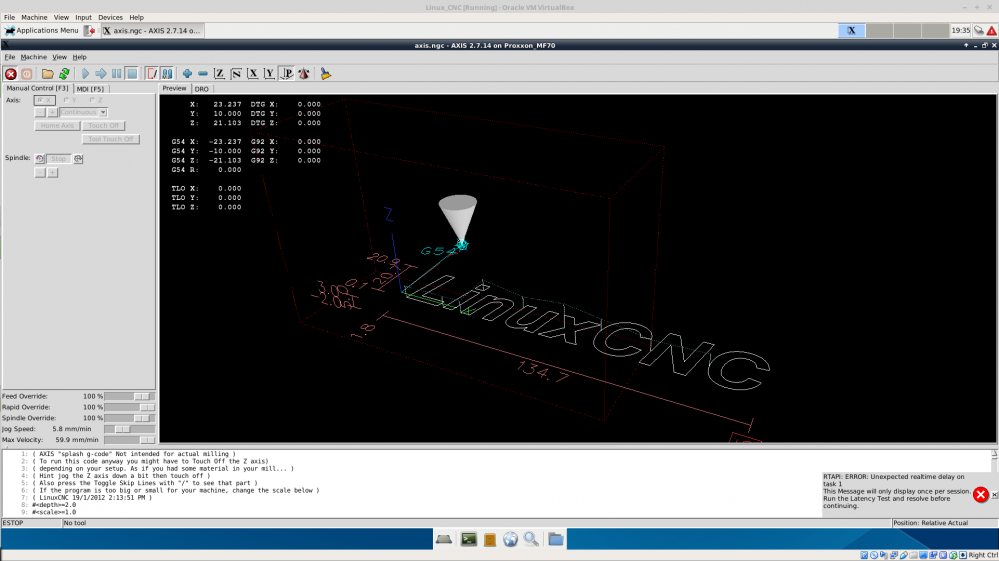Screen dimensions: 999x561
Task: Switch to the MDI [F5] tab
Action: coord(90,89)
